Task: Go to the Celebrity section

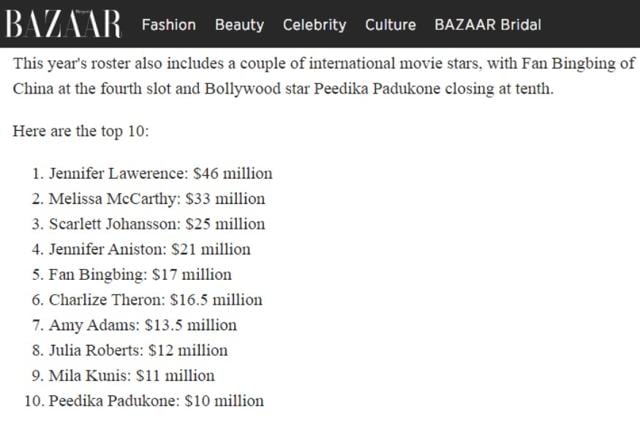Action: pos(314,25)
